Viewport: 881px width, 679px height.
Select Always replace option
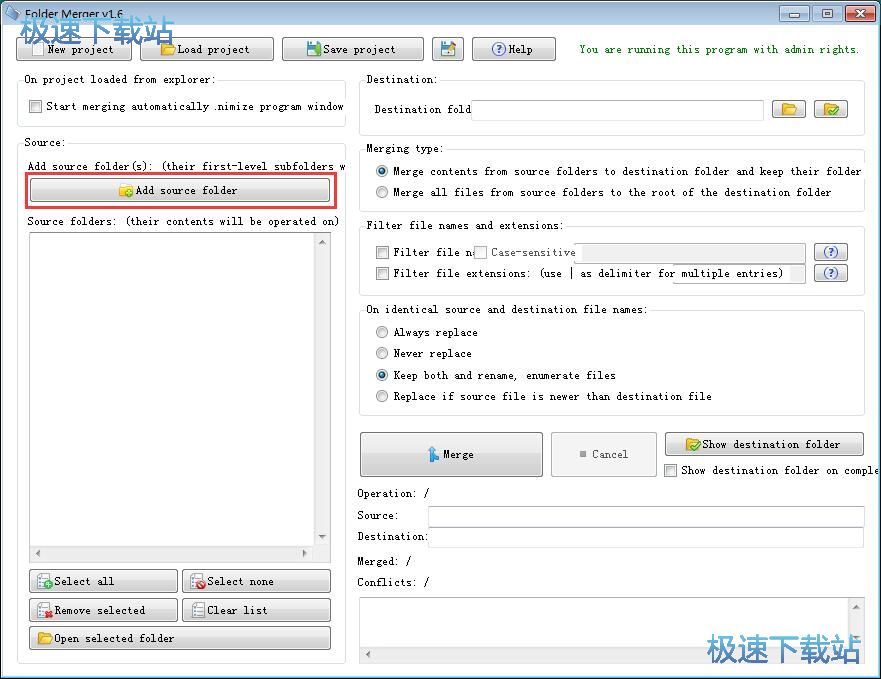coord(382,332)
